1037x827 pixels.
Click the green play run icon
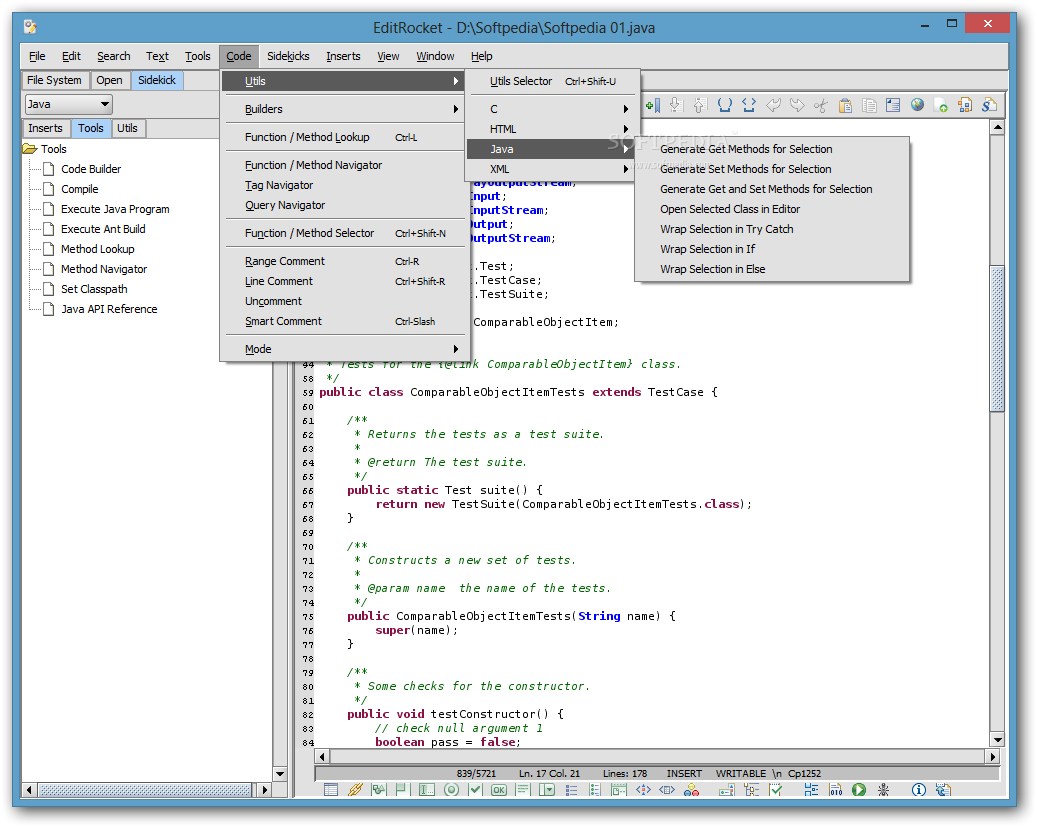click(859, 789)
